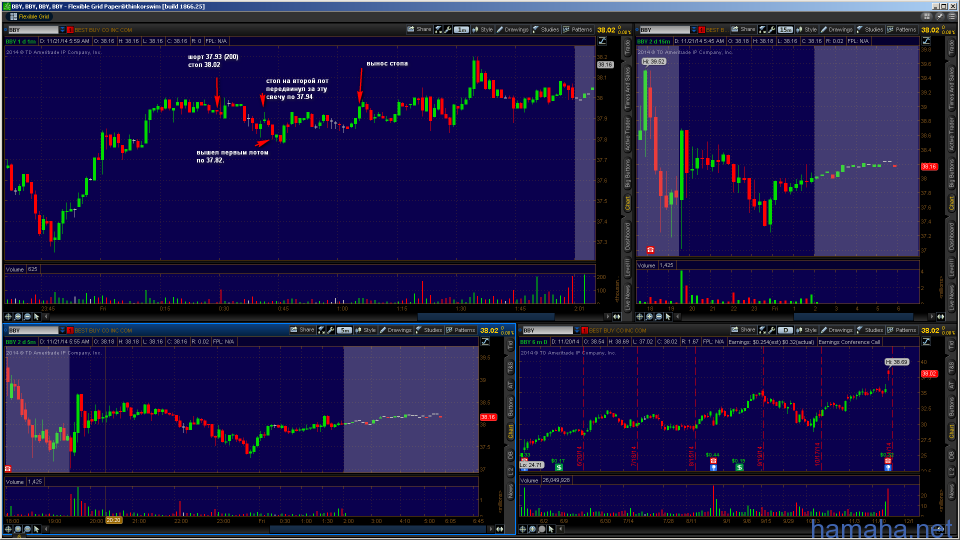Open the wrench settings in the 15m chart
This screenshot has height=540, width=960.
tap(771, 29)
